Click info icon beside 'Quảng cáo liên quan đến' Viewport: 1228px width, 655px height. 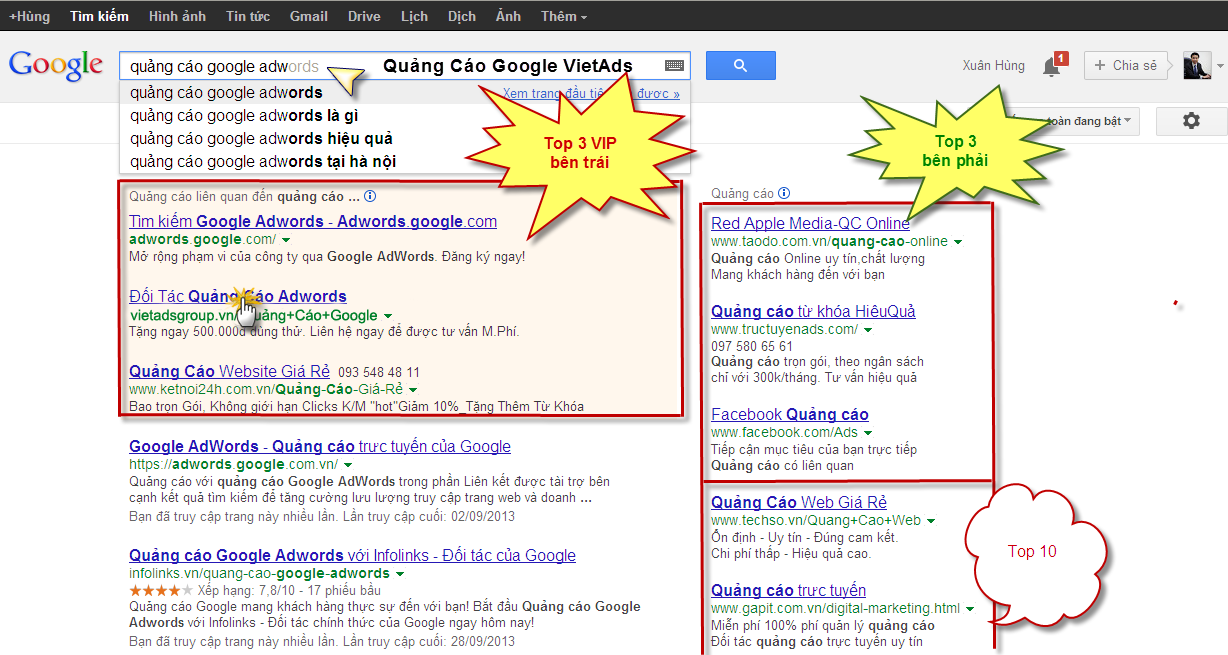coord(370,196)
